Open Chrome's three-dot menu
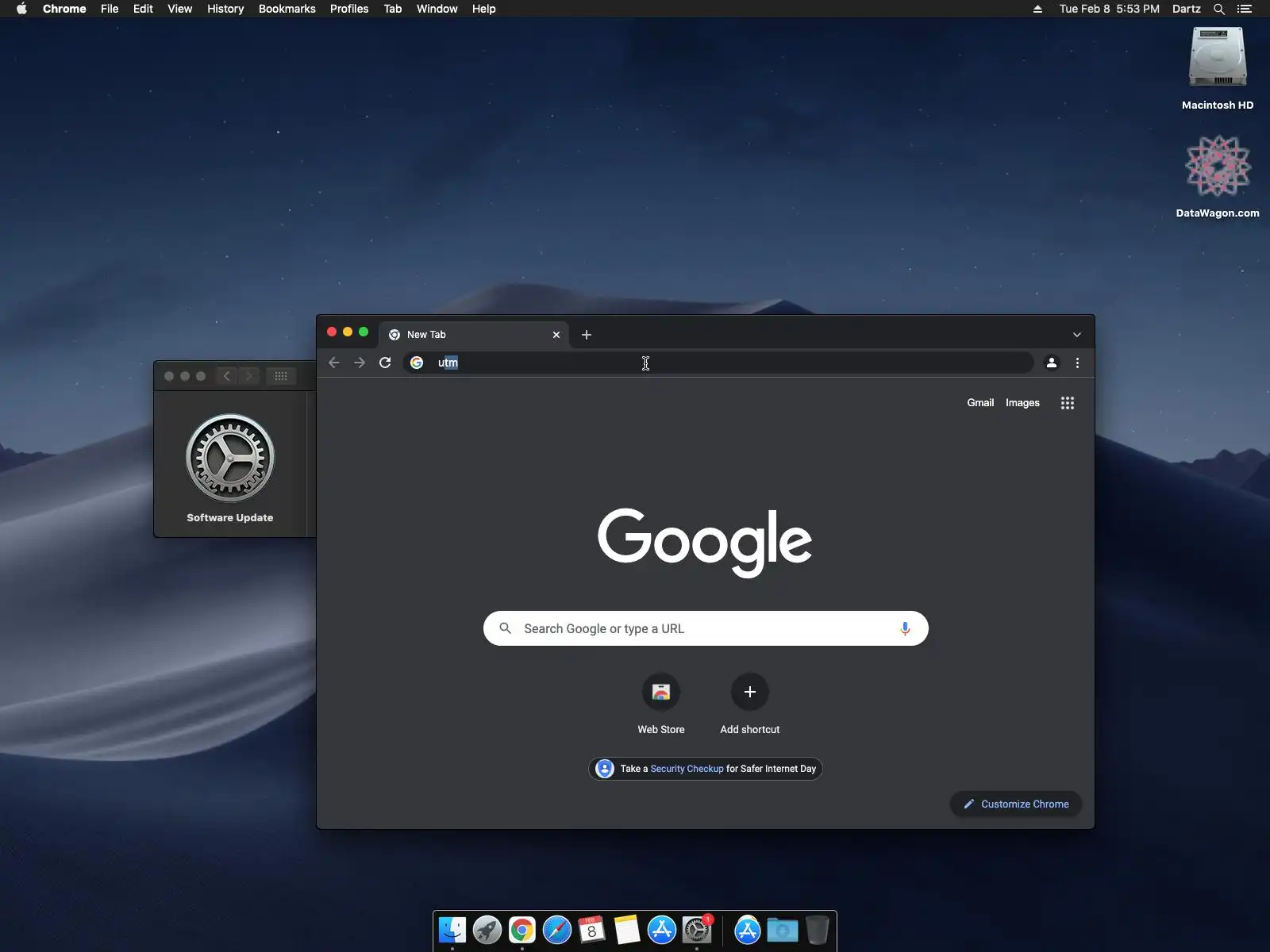 1077,363
